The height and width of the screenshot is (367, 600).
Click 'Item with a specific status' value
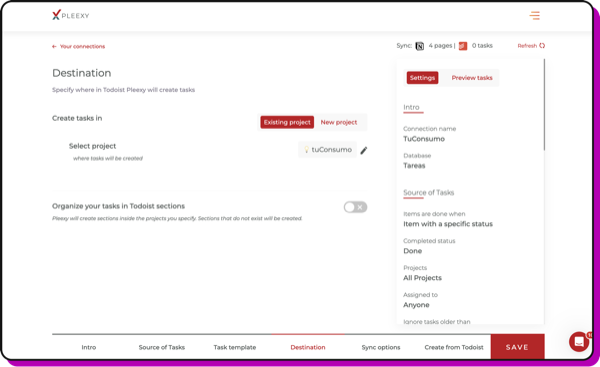(448, 224)
